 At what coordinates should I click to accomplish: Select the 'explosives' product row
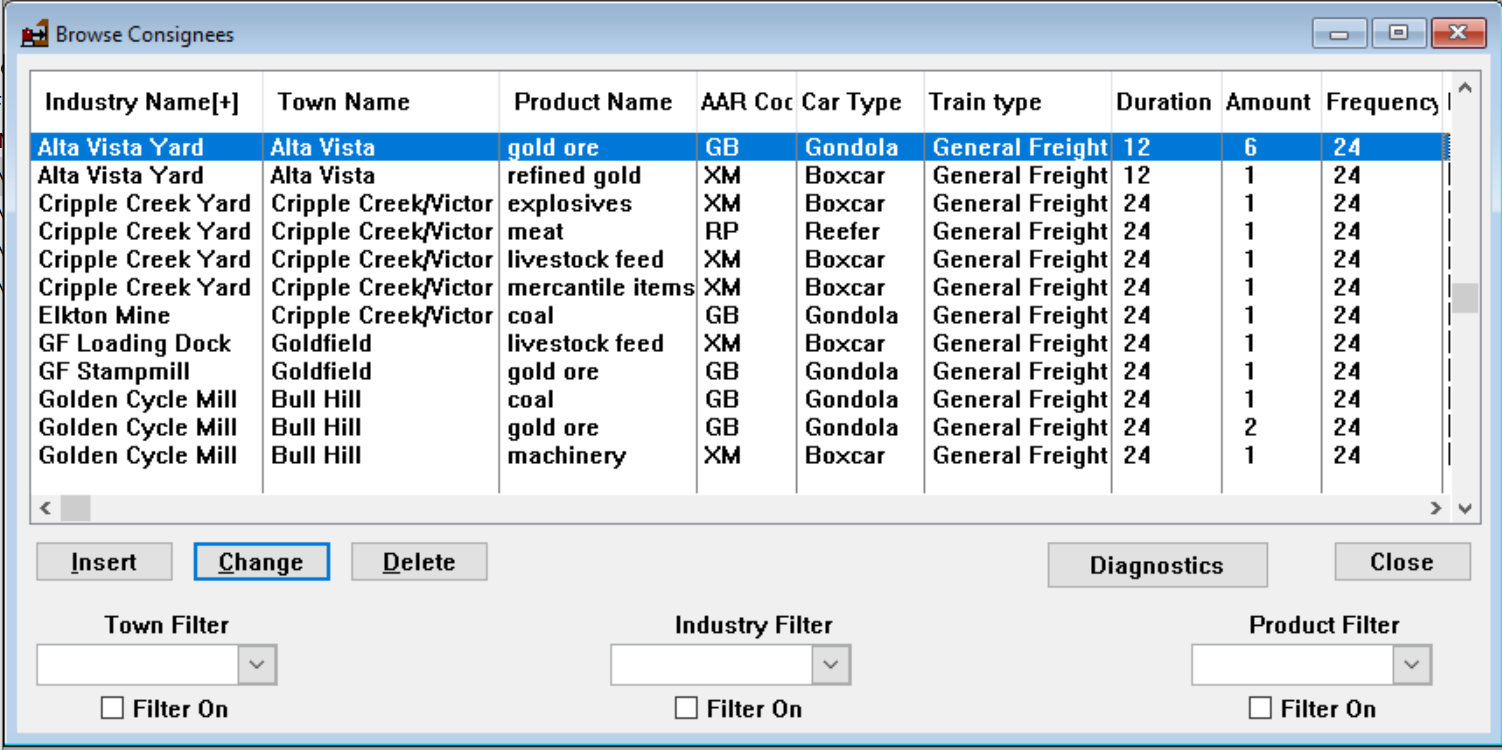[x=740, y=203]
